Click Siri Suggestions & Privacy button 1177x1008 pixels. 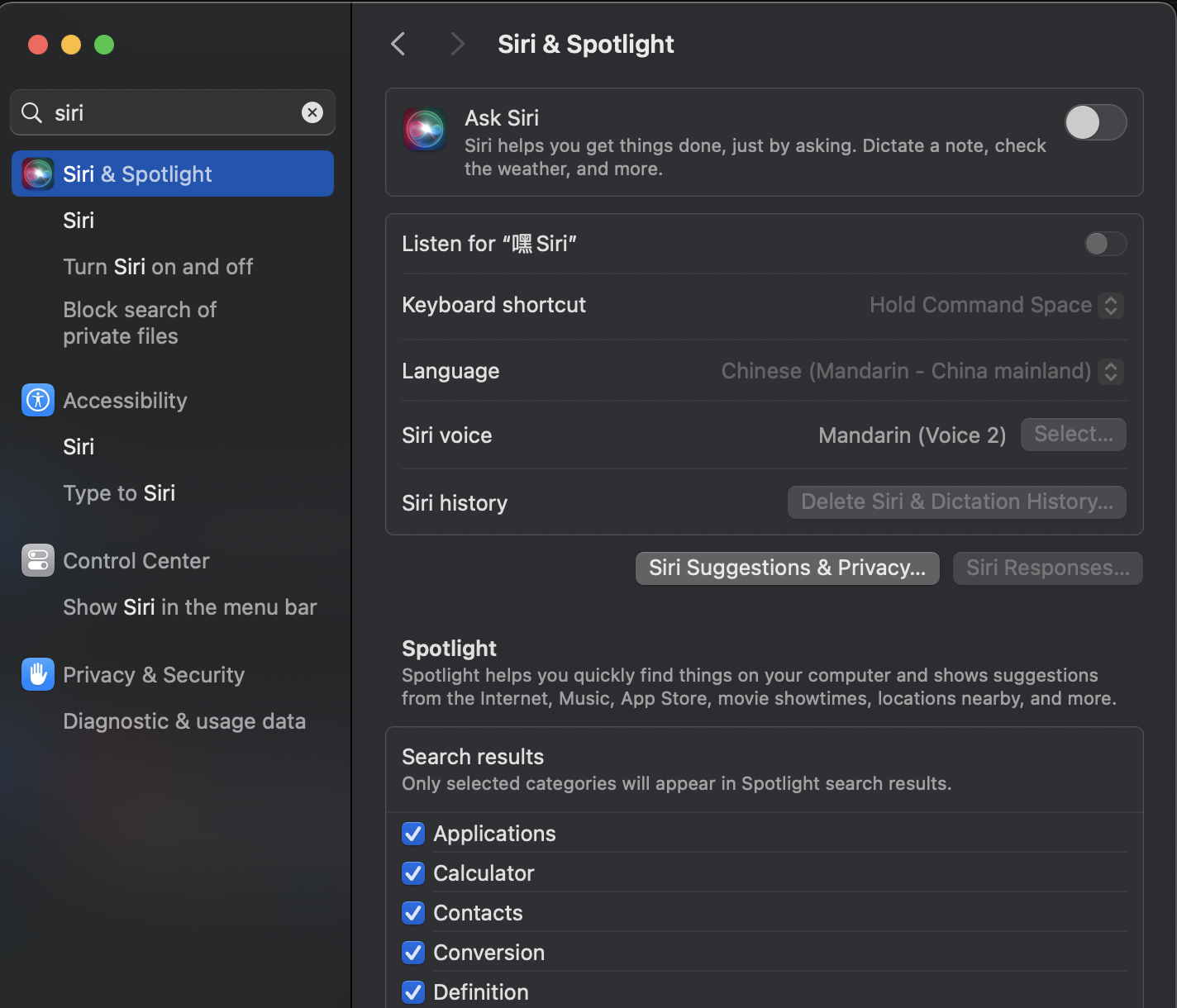787,568
